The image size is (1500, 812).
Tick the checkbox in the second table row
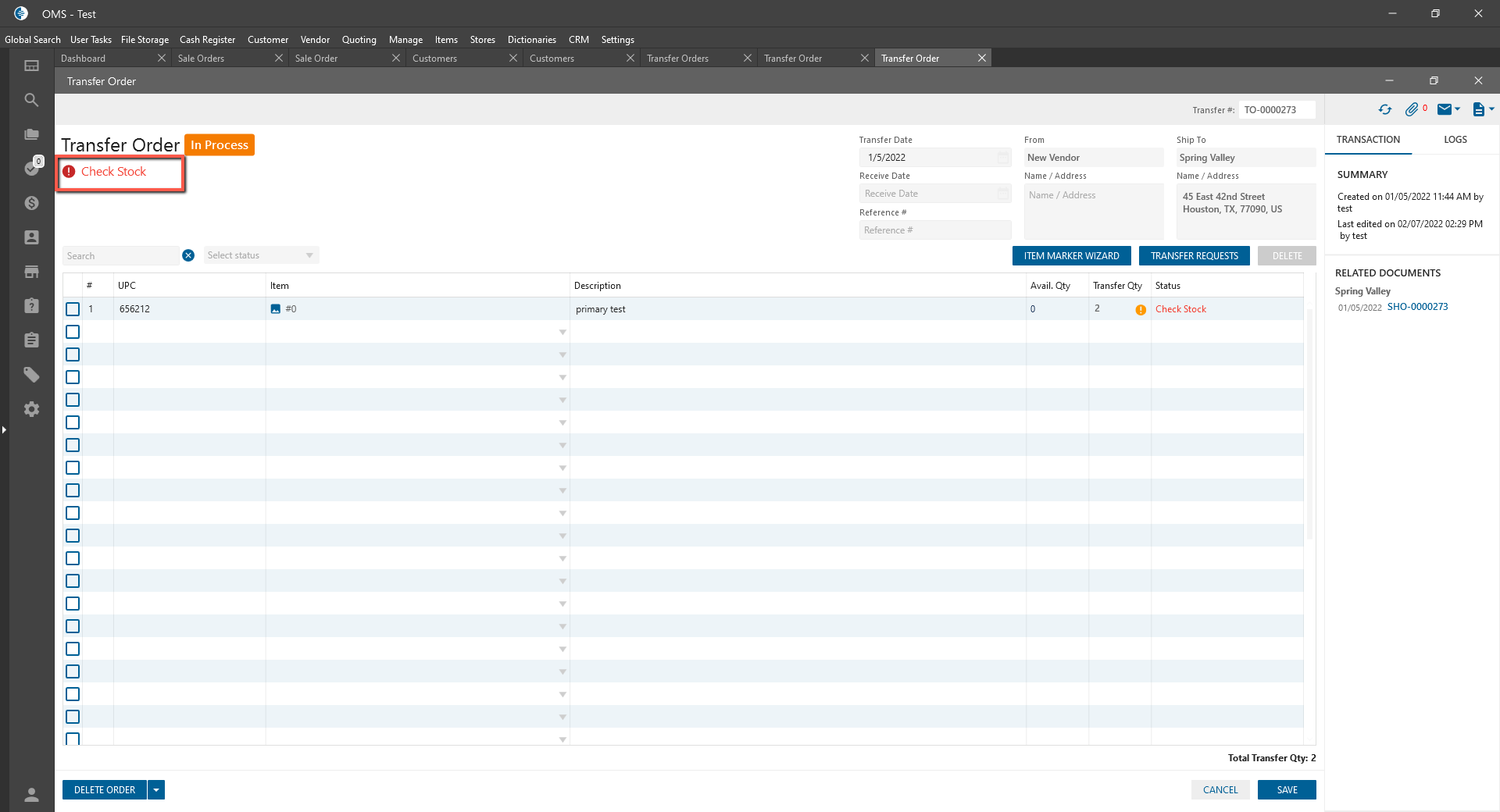73,332
